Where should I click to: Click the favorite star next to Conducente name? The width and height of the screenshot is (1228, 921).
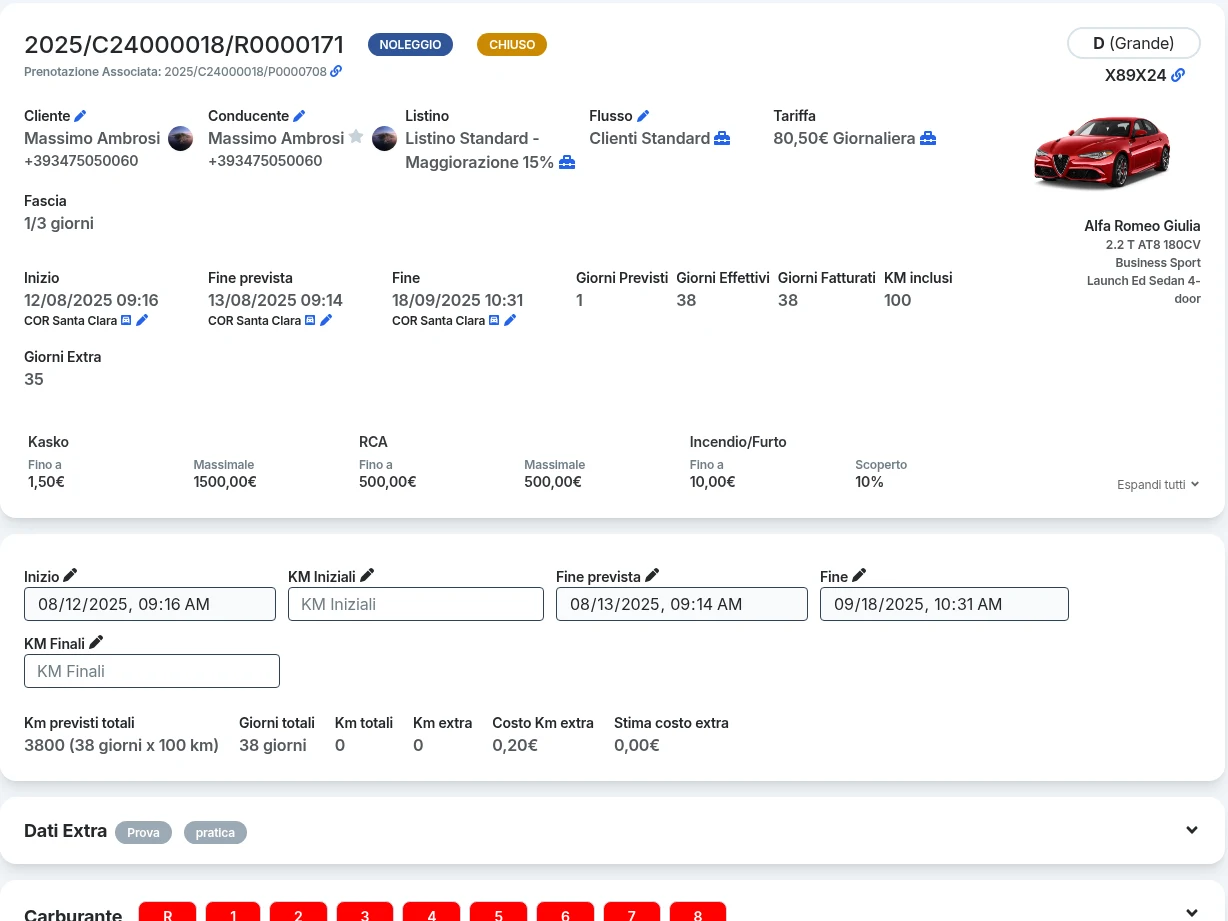(356, 137)
